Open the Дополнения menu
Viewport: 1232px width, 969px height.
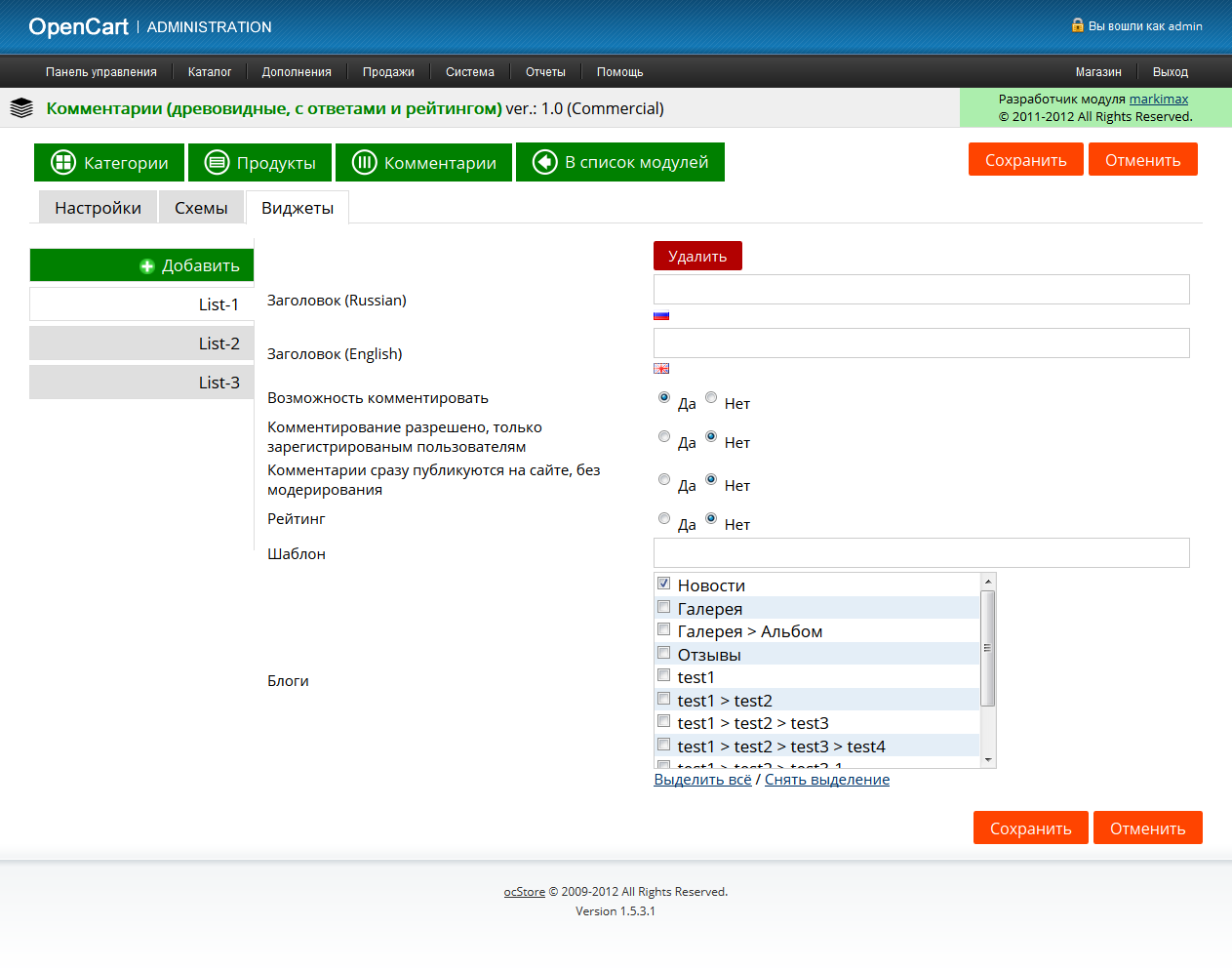[x=297, y=72]
